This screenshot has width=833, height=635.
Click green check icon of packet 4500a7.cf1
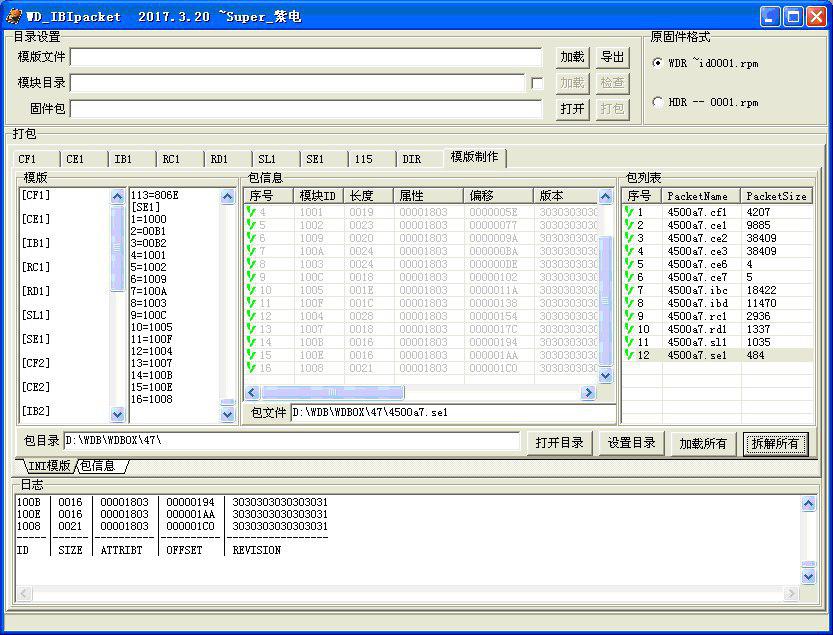[x=629, y=212]
